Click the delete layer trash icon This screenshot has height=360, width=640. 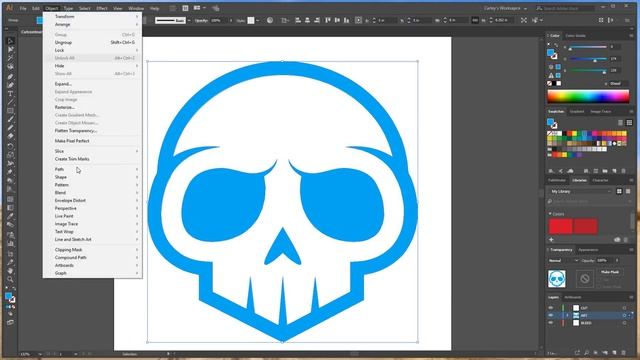pos(623,352)
